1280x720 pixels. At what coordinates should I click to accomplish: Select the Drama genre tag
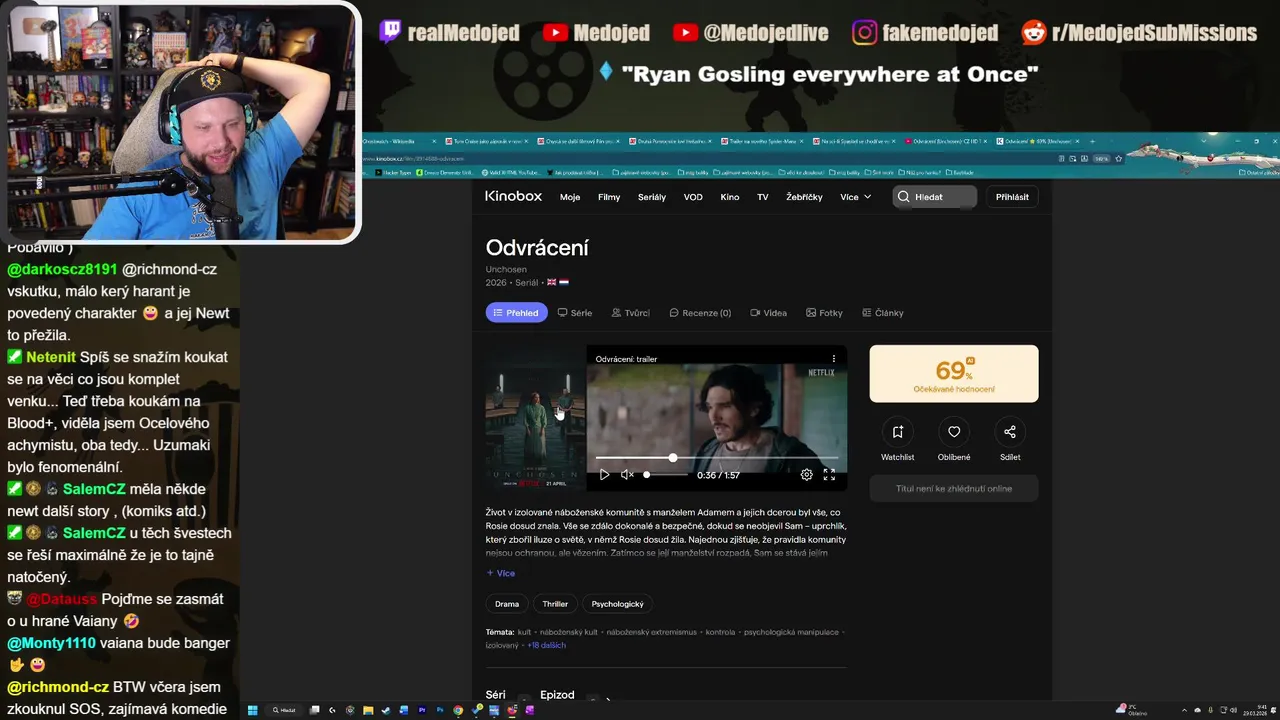[x=507, y=604]
